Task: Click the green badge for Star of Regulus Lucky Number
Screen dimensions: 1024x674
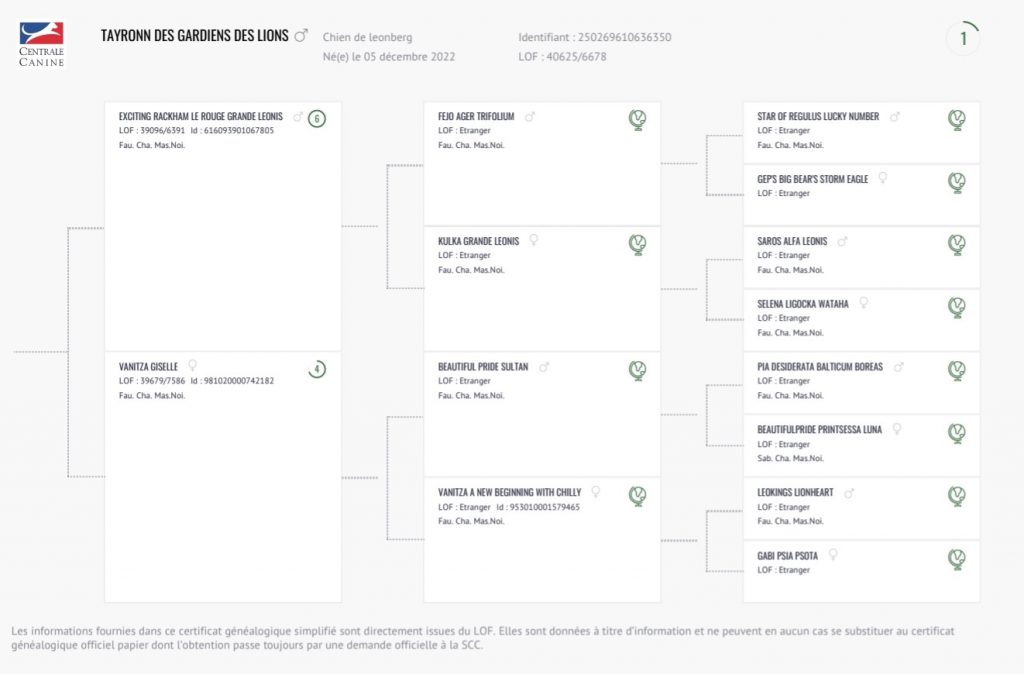Action: [957, 120]
